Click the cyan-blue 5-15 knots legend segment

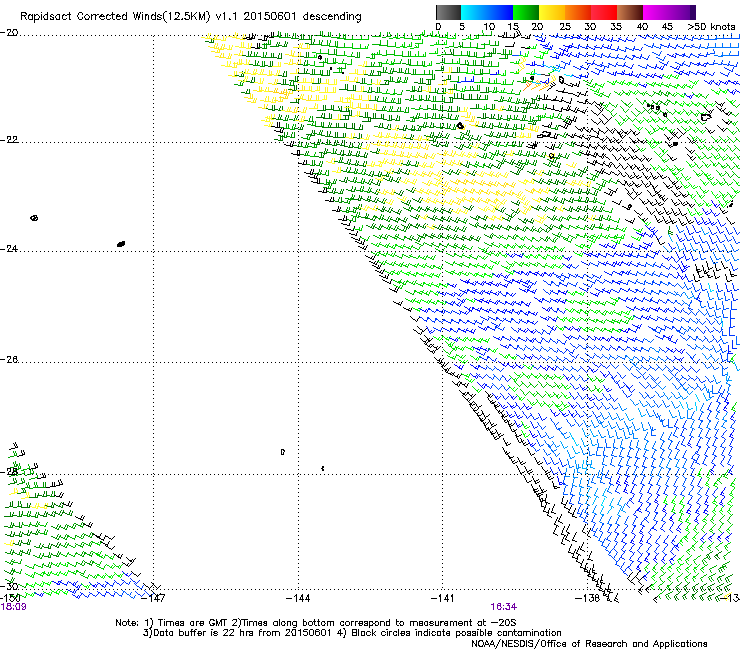pyautogui.click(x=487, y=12)
